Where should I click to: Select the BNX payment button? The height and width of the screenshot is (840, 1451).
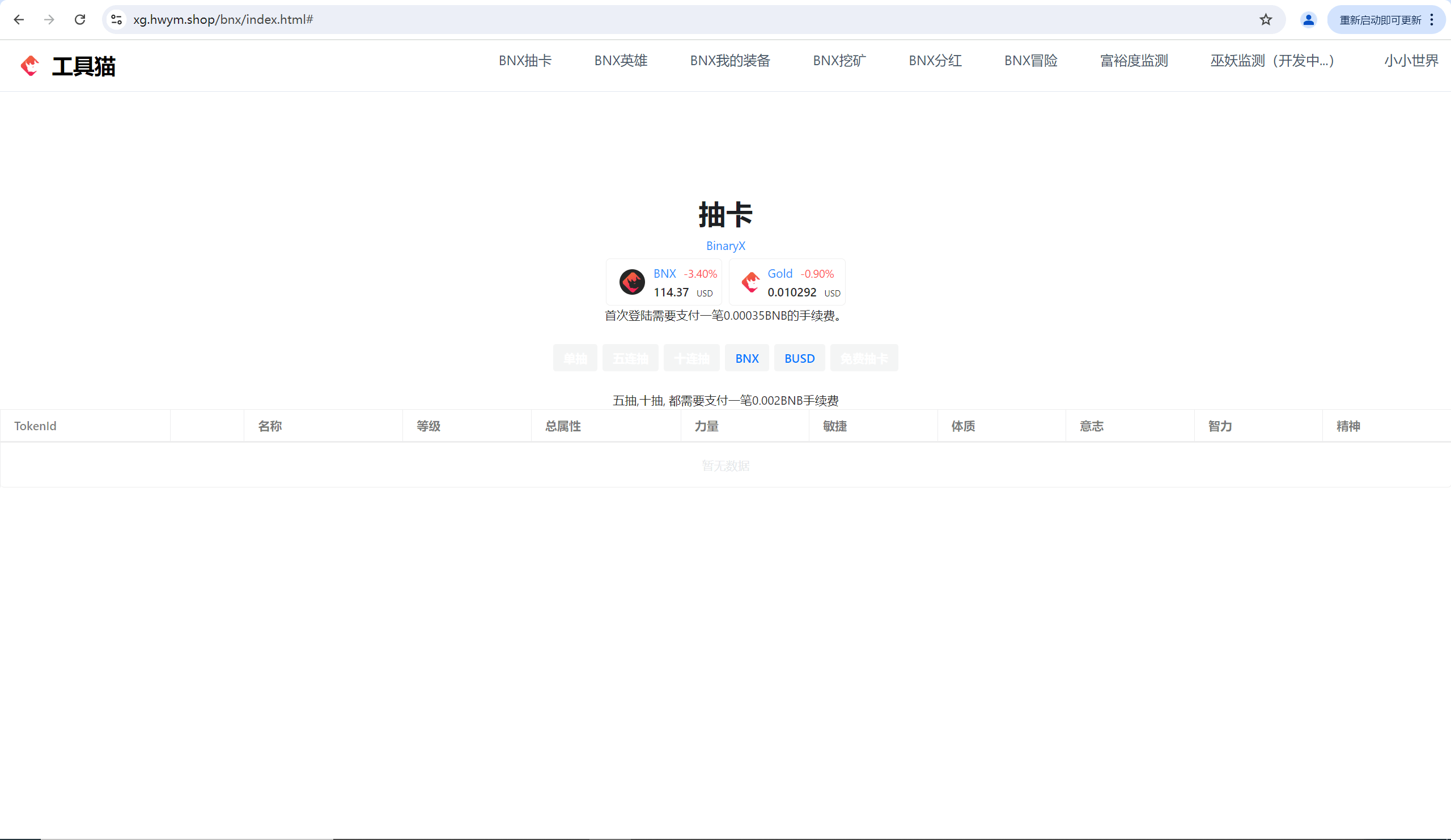747,358
